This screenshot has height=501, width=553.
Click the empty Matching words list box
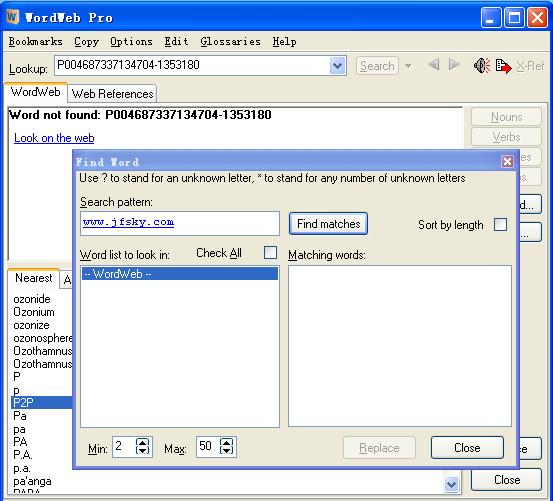click(400, 346)
